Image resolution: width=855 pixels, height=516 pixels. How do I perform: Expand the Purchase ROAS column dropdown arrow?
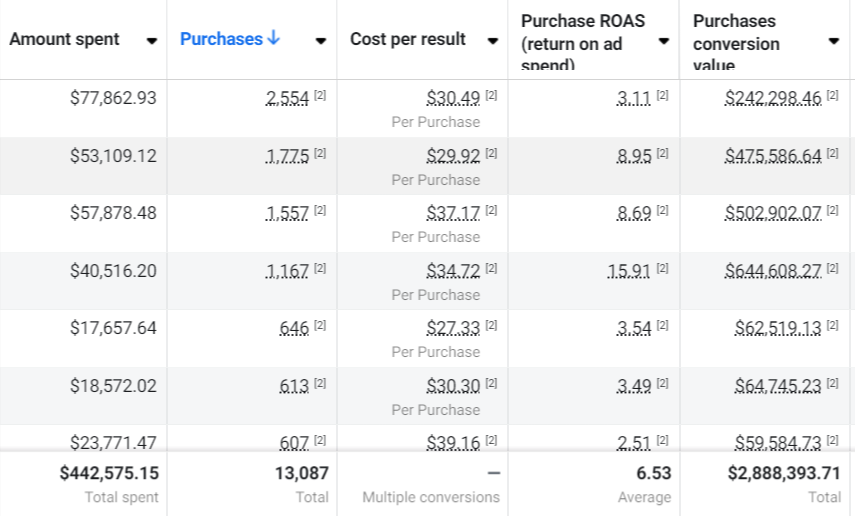[x=663, y=41]
